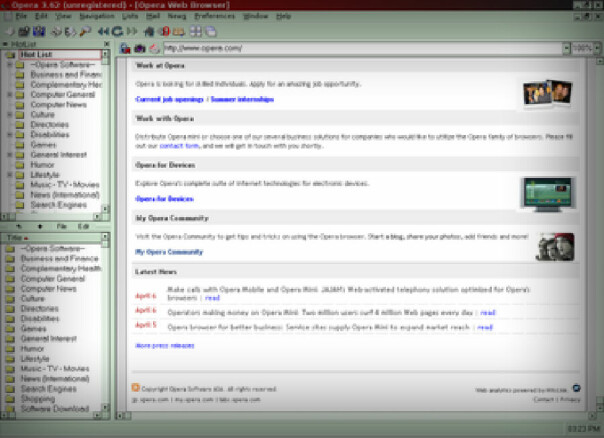
Task: Click the padlock icon beside the address bar
Action: (125, 49)
